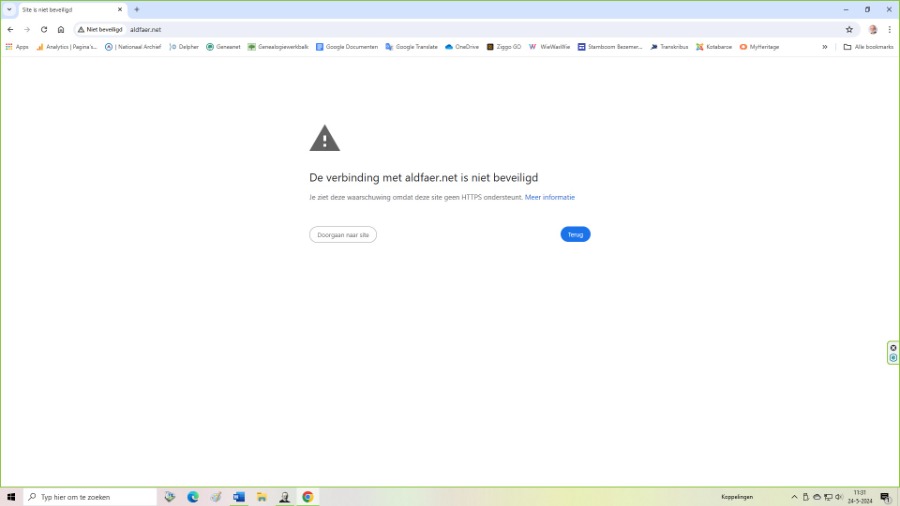Click the browser reload button
This screenshot has width=900, height=506.
coord(44,30)
